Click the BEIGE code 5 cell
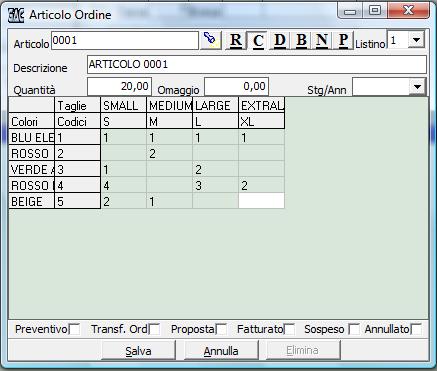This screenshot has height=371, width=437. [77, 201]
